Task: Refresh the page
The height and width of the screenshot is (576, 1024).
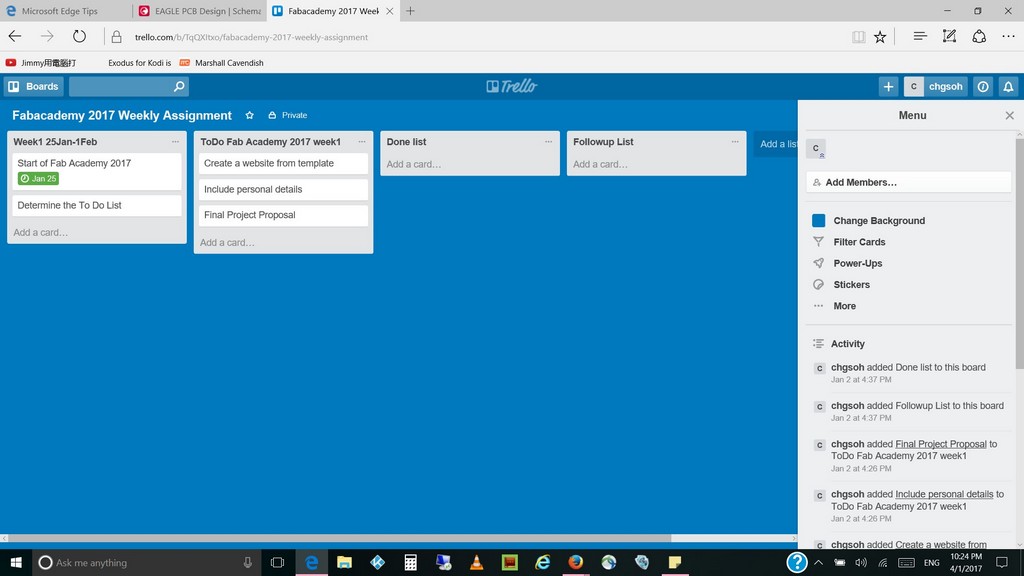Action: 79,37
